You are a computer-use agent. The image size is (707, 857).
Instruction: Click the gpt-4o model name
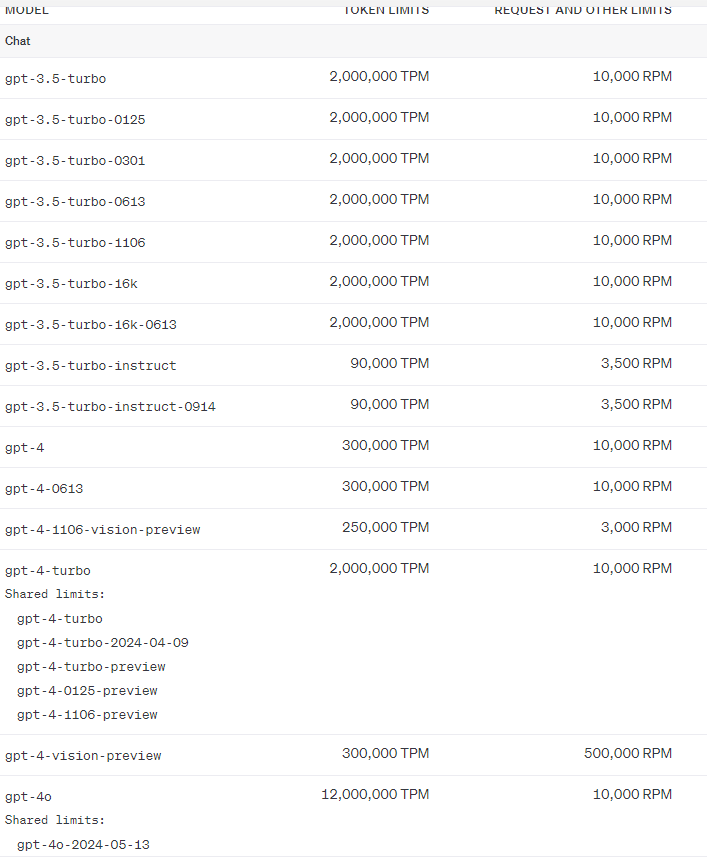tap(28, 797)
